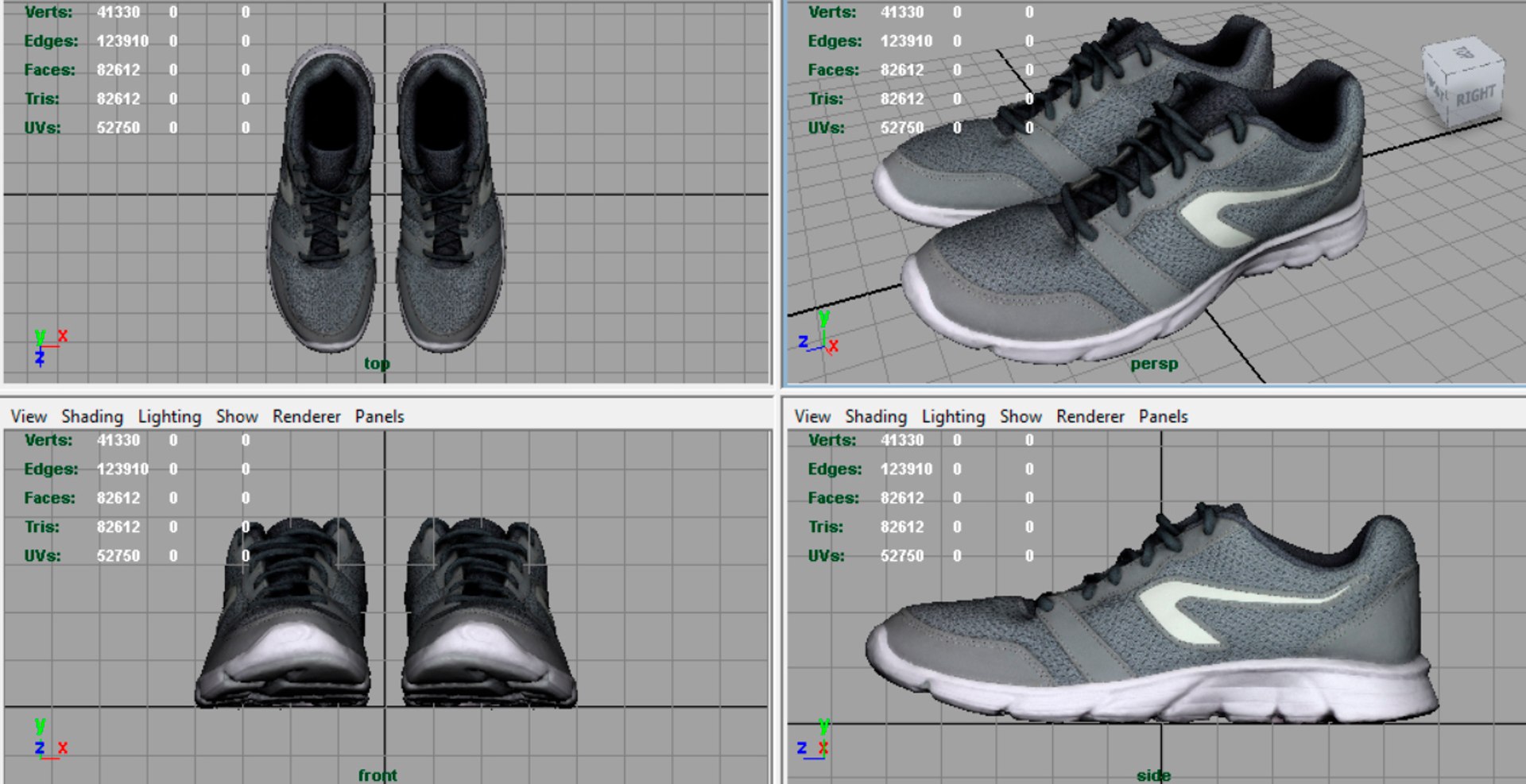Click the axis gizmo in persp viewport
Viewport: 1526px width, 784px height.
(819, 334)
